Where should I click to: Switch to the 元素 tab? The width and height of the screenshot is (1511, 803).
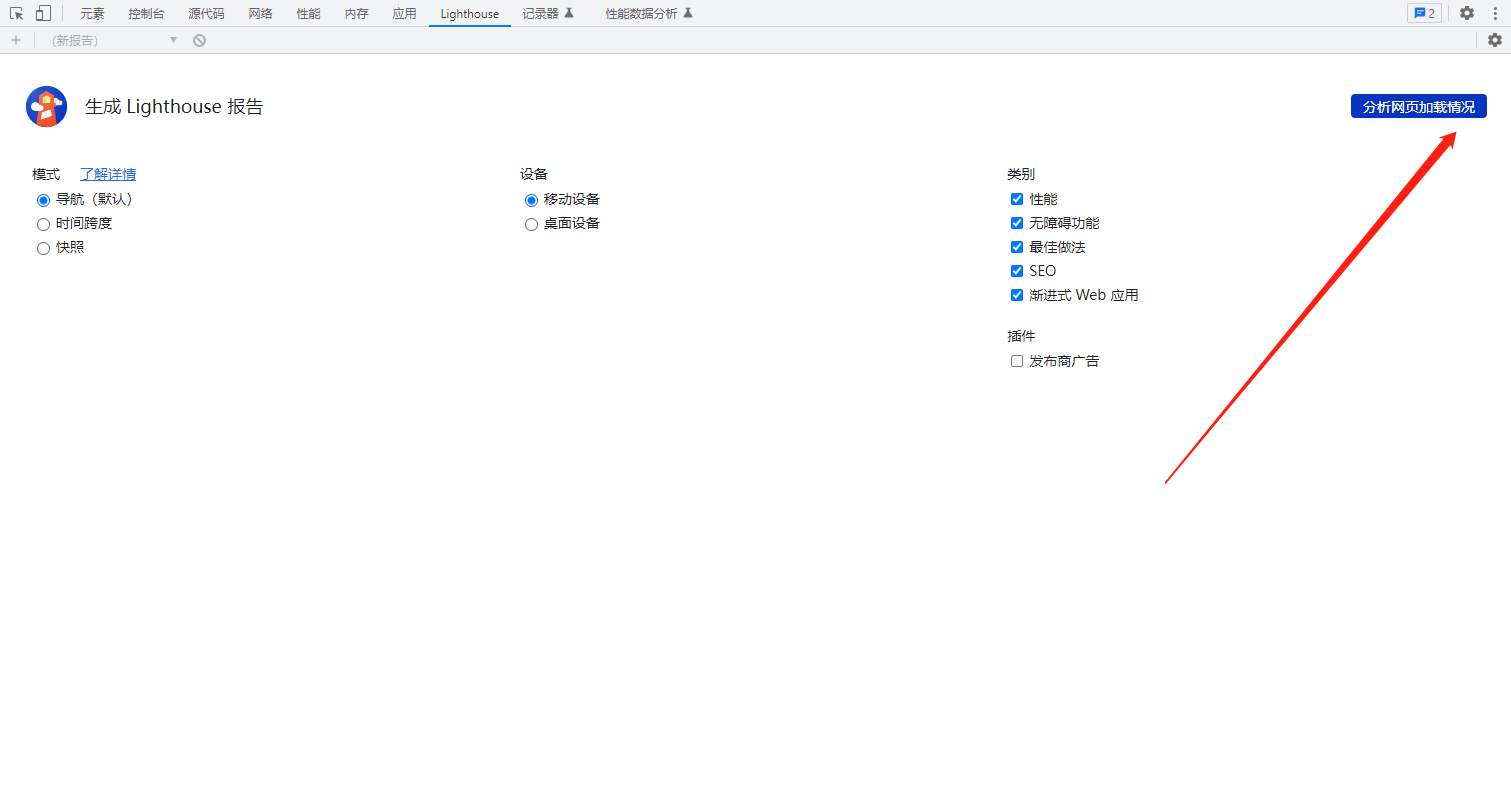tap(92, 14)
